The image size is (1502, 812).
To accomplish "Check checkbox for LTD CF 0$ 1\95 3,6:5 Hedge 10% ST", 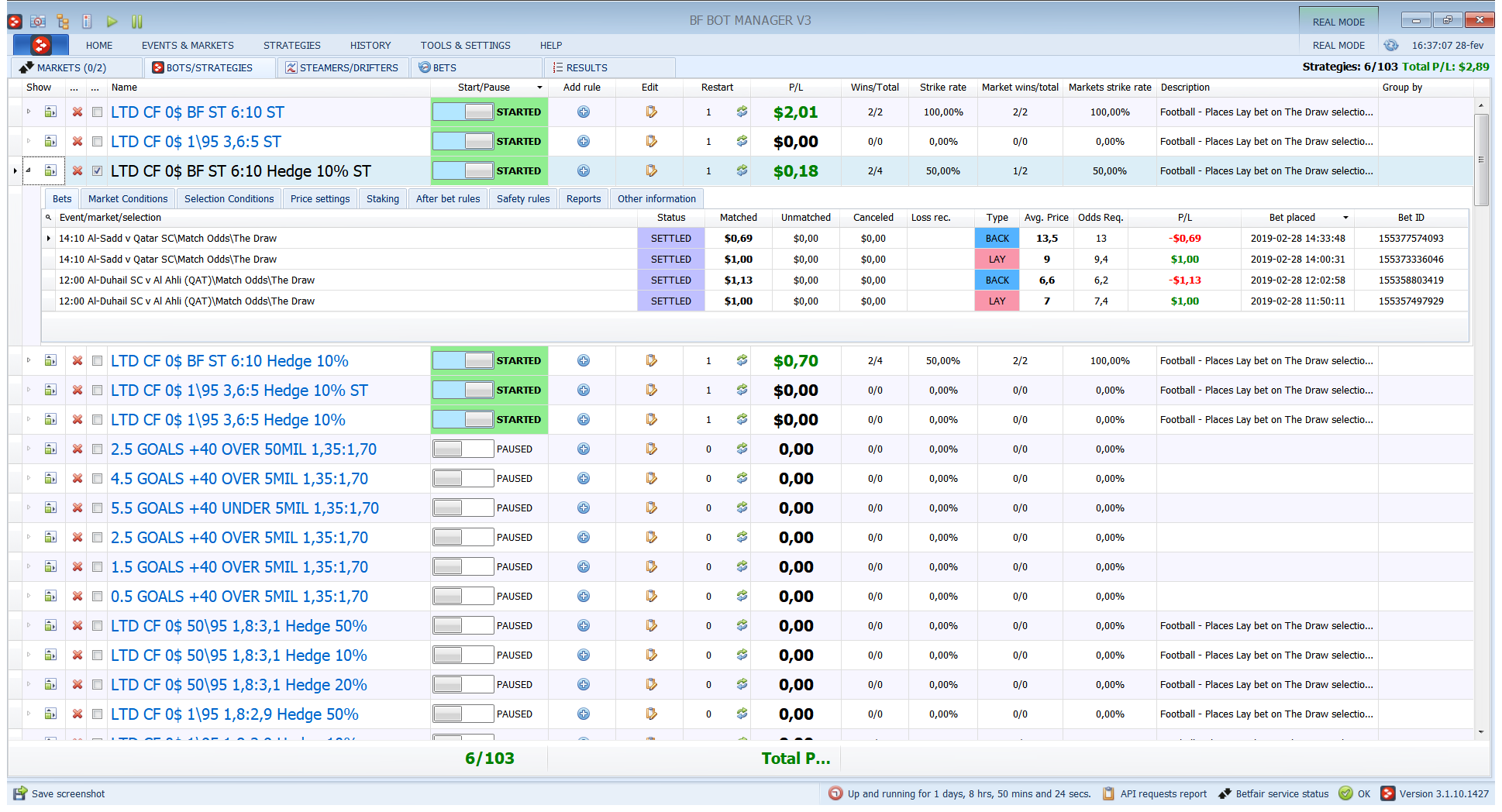I will (97, 391).
